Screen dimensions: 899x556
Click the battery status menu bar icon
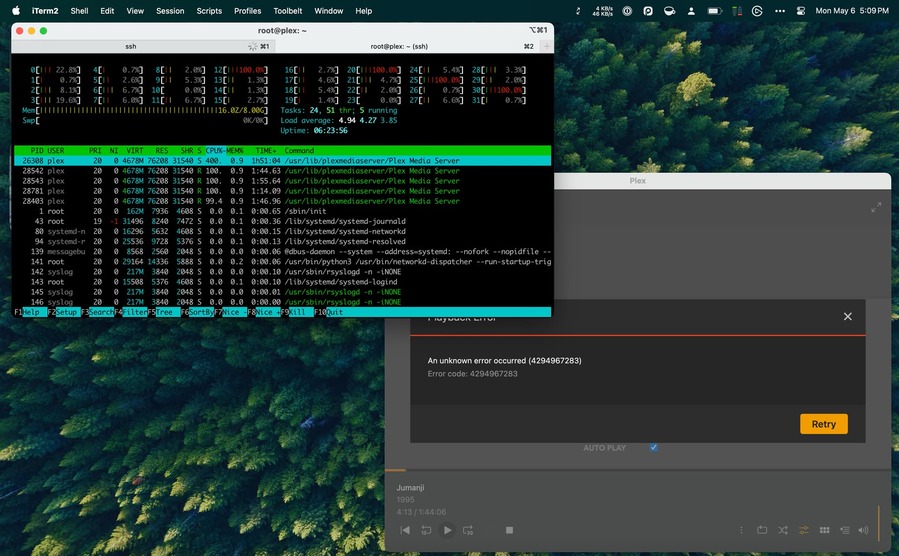click(714, 11)
